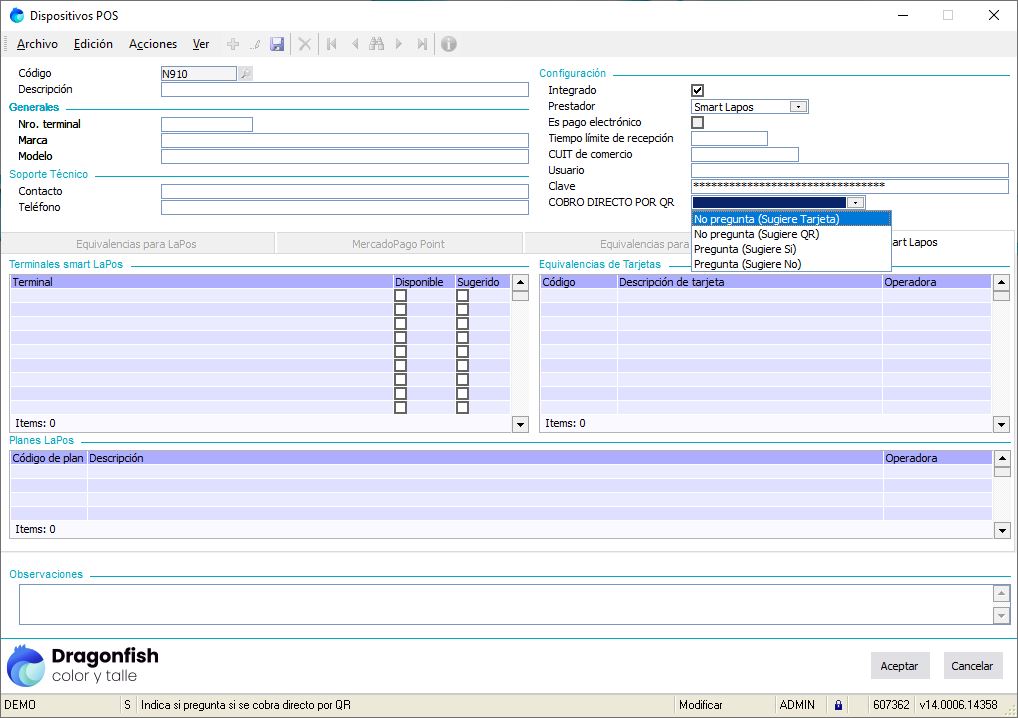Switch to MercadoPago Point tab

click(399, 244)
